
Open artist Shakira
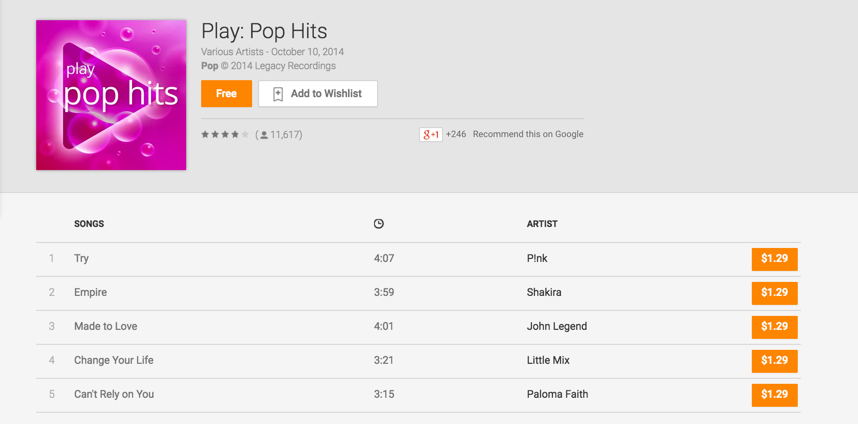tap(544, 292)
